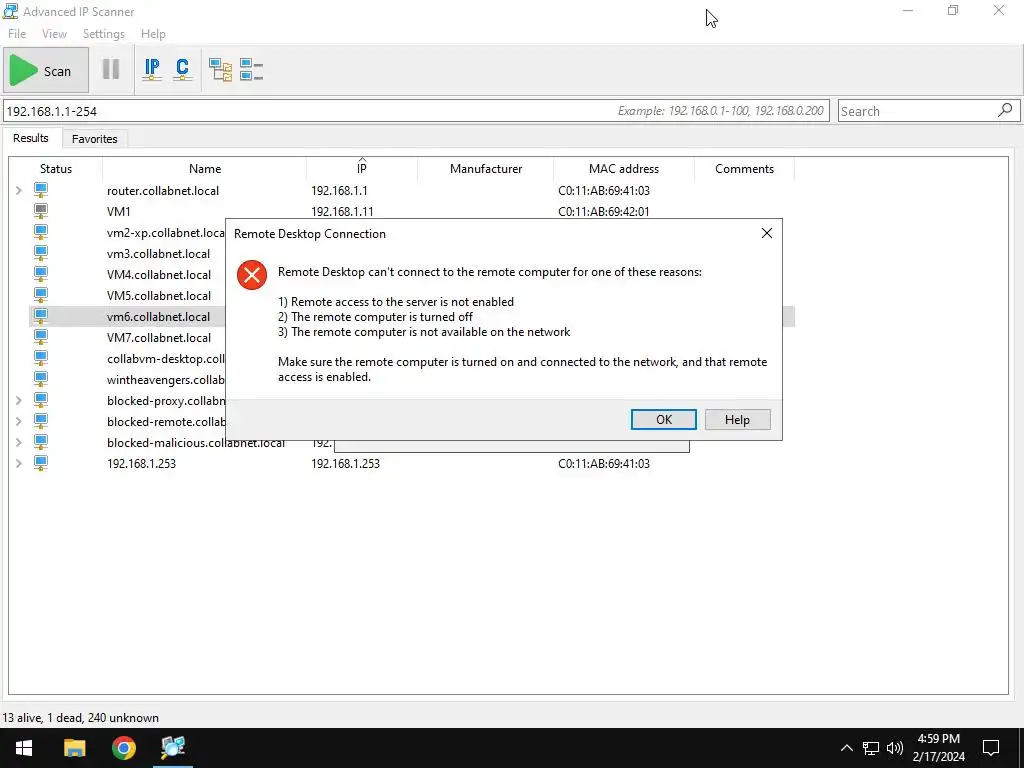Sort by the Name column header
Screen dimensions: 1024x768
pos(204,168)
